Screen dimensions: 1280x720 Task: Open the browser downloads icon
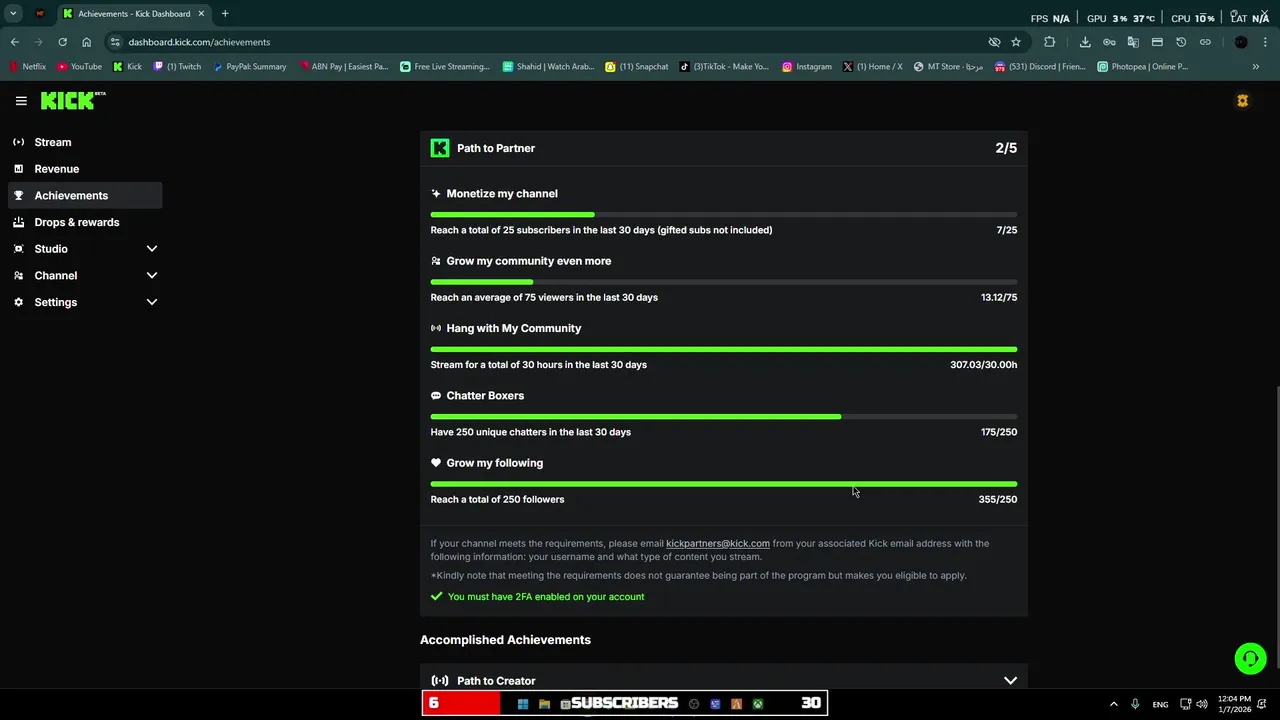pyautogui.click(x=1085, y=42)
